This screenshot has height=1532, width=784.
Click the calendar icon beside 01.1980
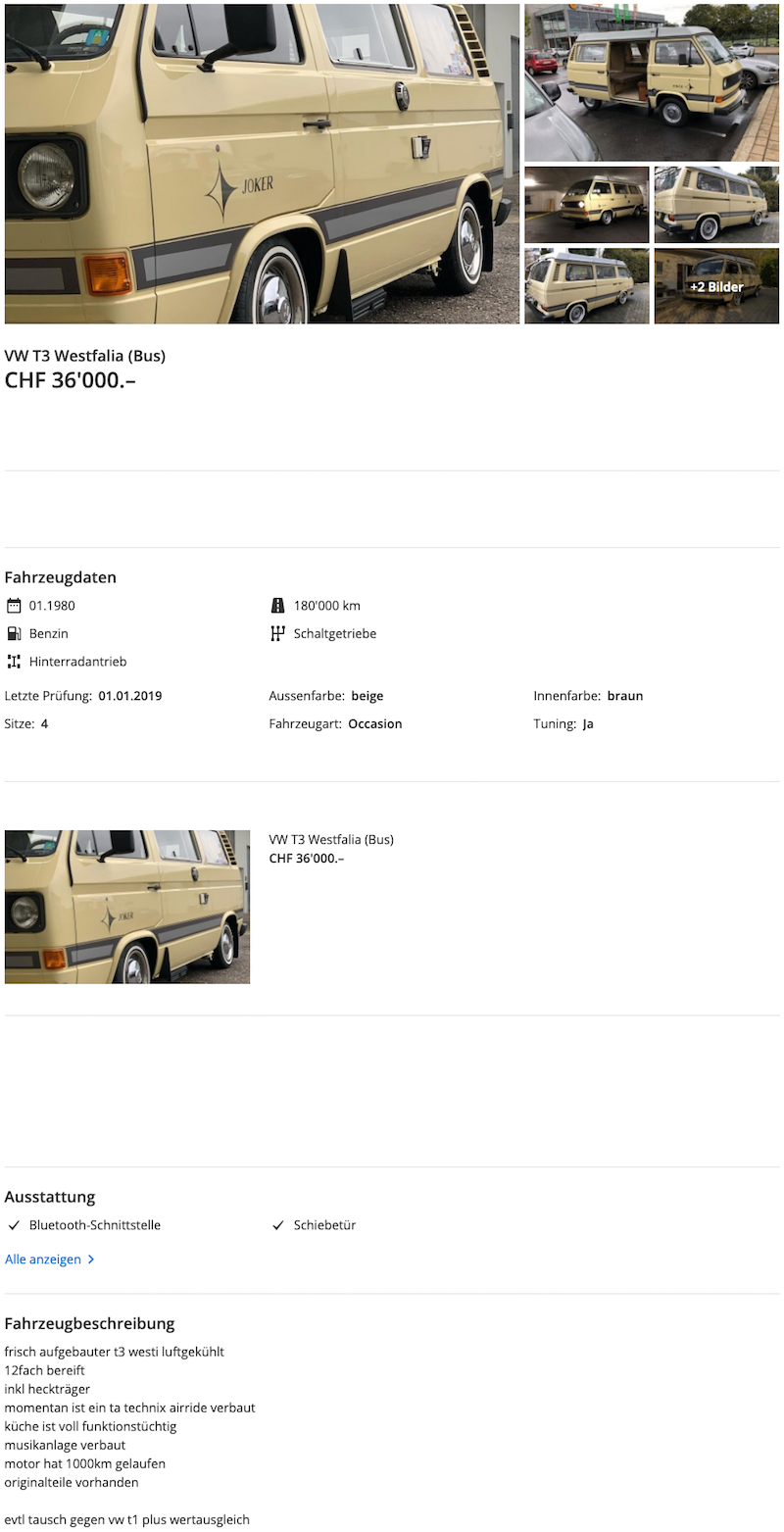(x=14, y=606)
